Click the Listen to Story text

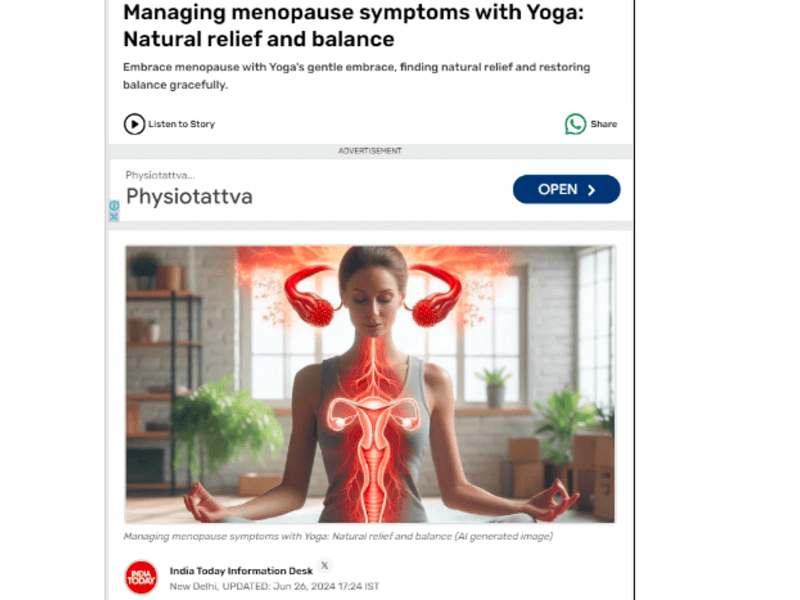pyautogui.click(x=182, y=124)
